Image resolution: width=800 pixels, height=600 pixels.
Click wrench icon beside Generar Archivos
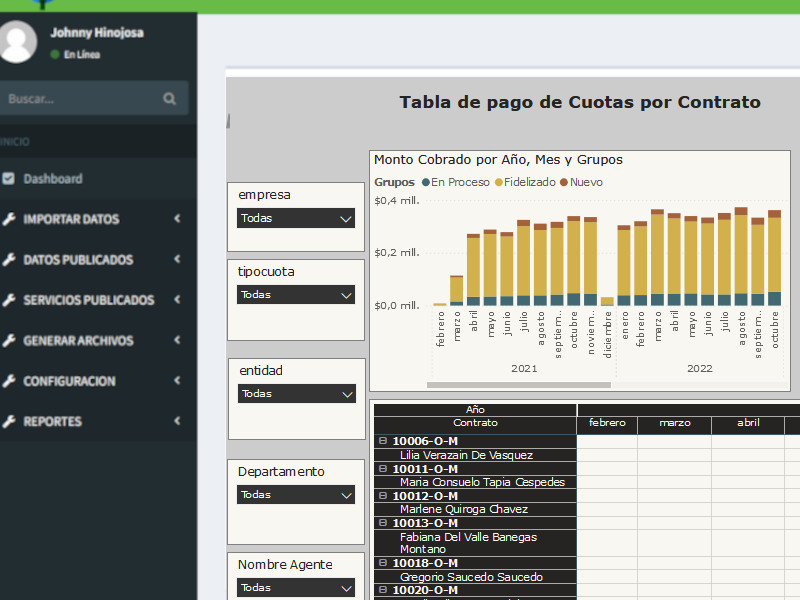[x=9, y=341]
